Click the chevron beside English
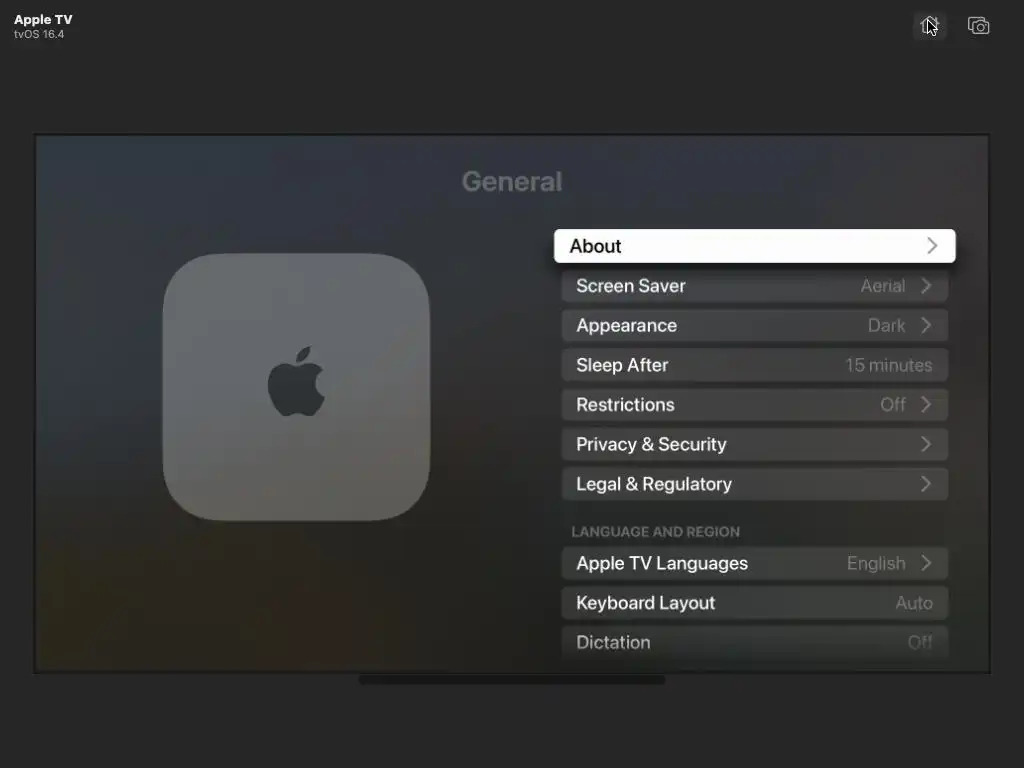The width and height of the screenshot is (1024, 768). (926, 564)
